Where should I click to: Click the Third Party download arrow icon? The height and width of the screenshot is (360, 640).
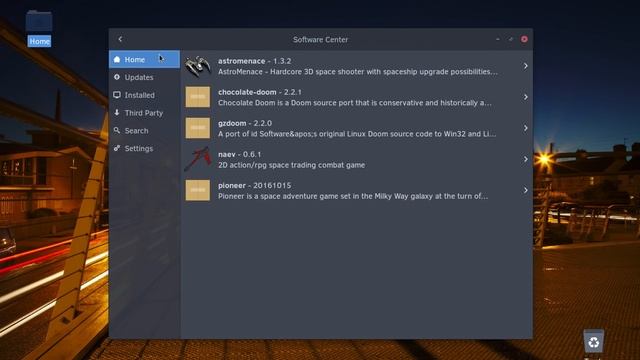click(x=117, y=112)
